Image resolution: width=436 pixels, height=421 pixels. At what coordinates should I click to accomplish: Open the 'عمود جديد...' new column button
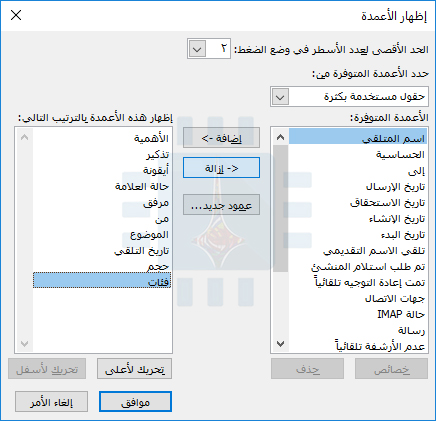221,205
